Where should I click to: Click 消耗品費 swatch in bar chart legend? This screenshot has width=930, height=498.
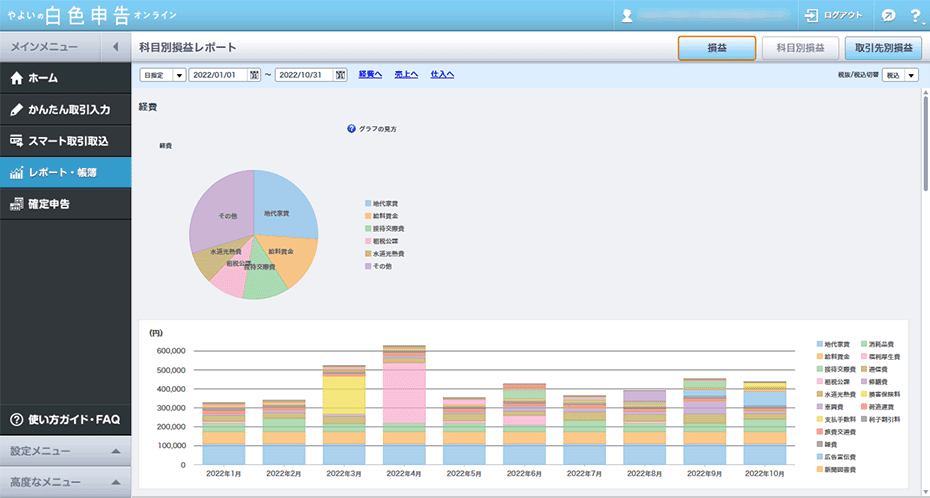(864, 344)
